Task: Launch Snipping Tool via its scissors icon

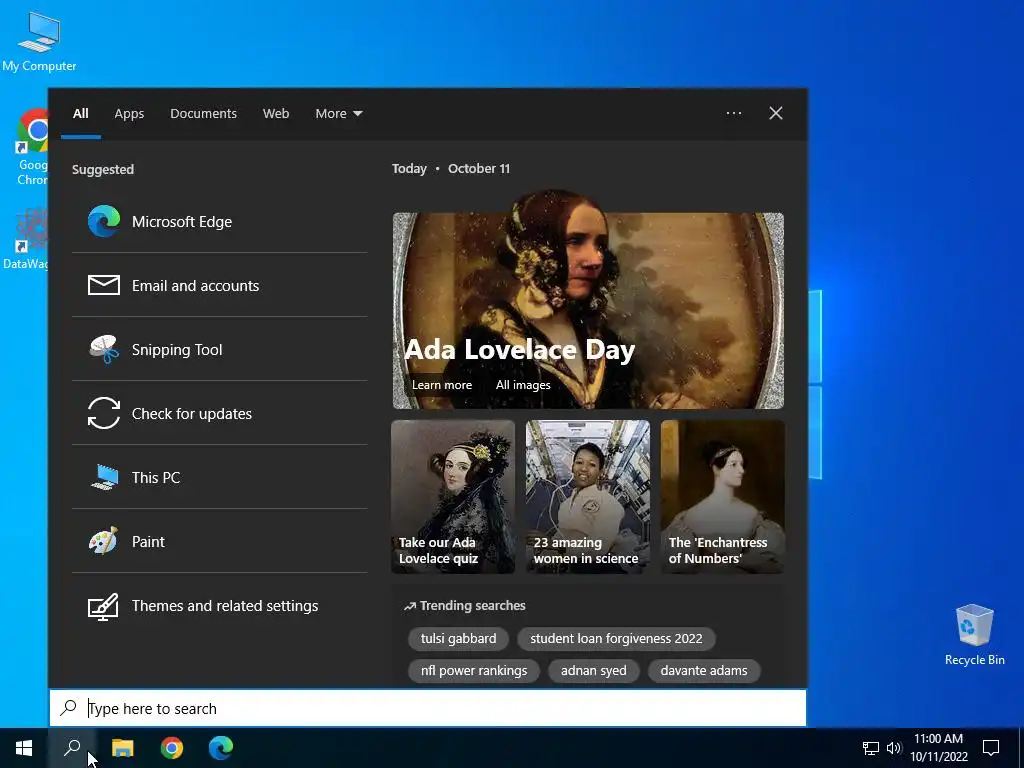Action: tap(104, 349)
